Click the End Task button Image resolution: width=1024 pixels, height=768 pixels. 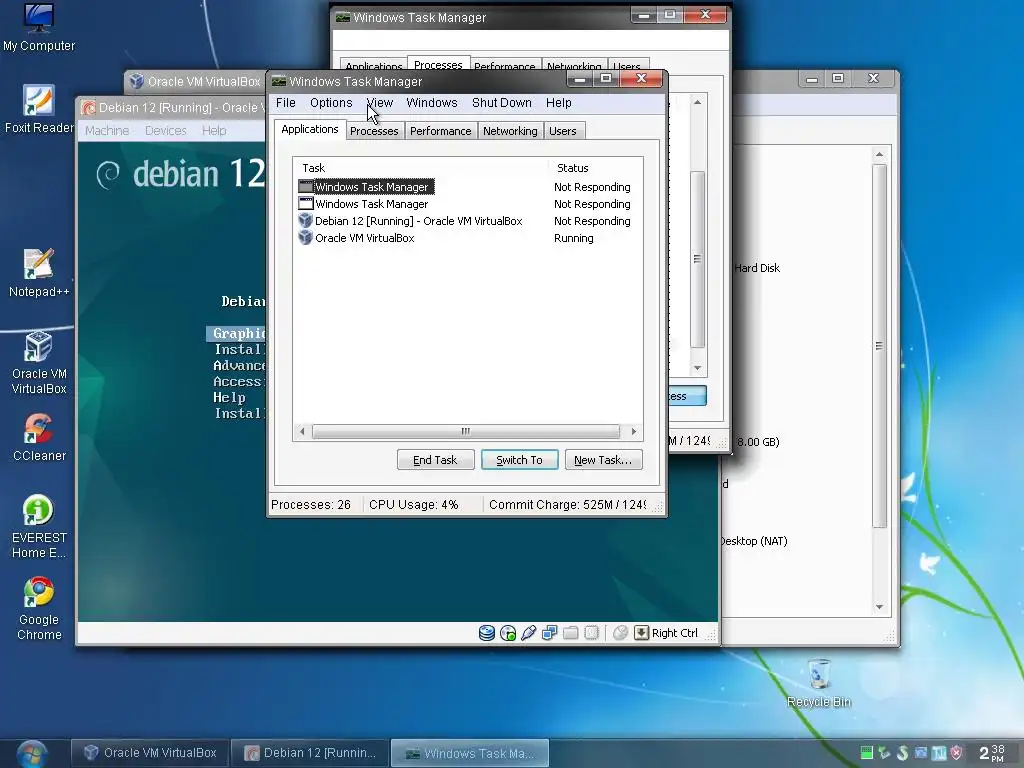[x=436, y=460]
